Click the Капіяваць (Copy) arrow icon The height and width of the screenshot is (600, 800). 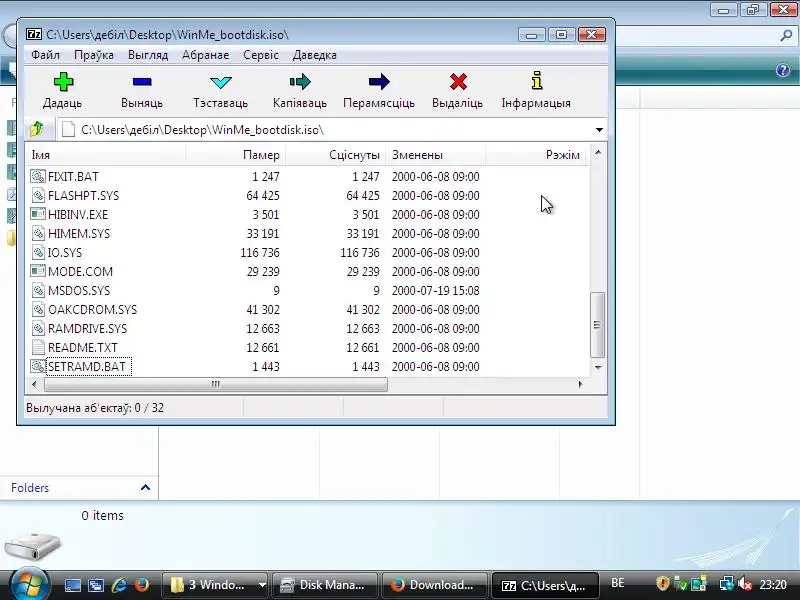pyautogui.click(x=300, y=82)
